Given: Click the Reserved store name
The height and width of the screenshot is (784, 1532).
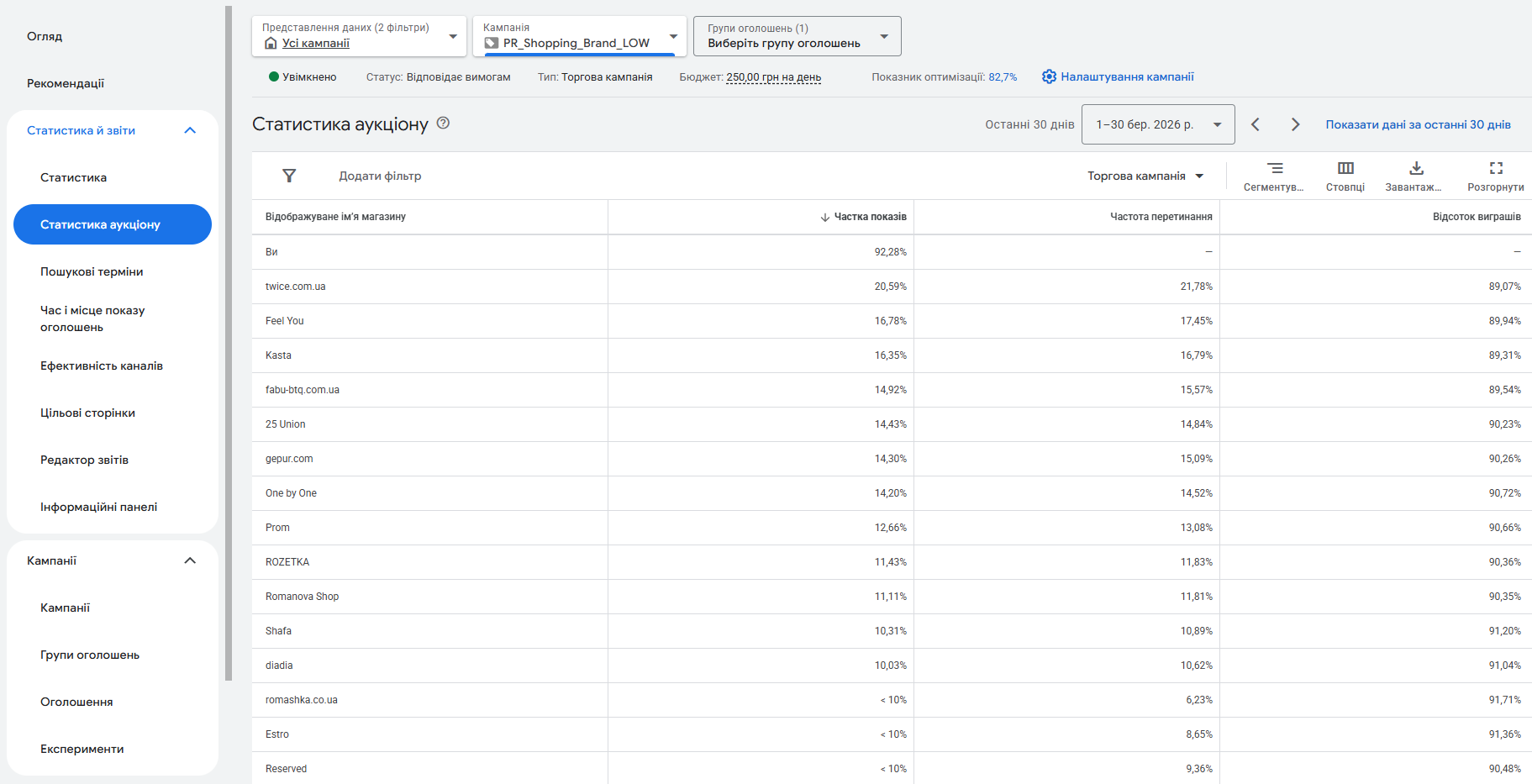Looking at the screenshot, I should click(286, 769).
